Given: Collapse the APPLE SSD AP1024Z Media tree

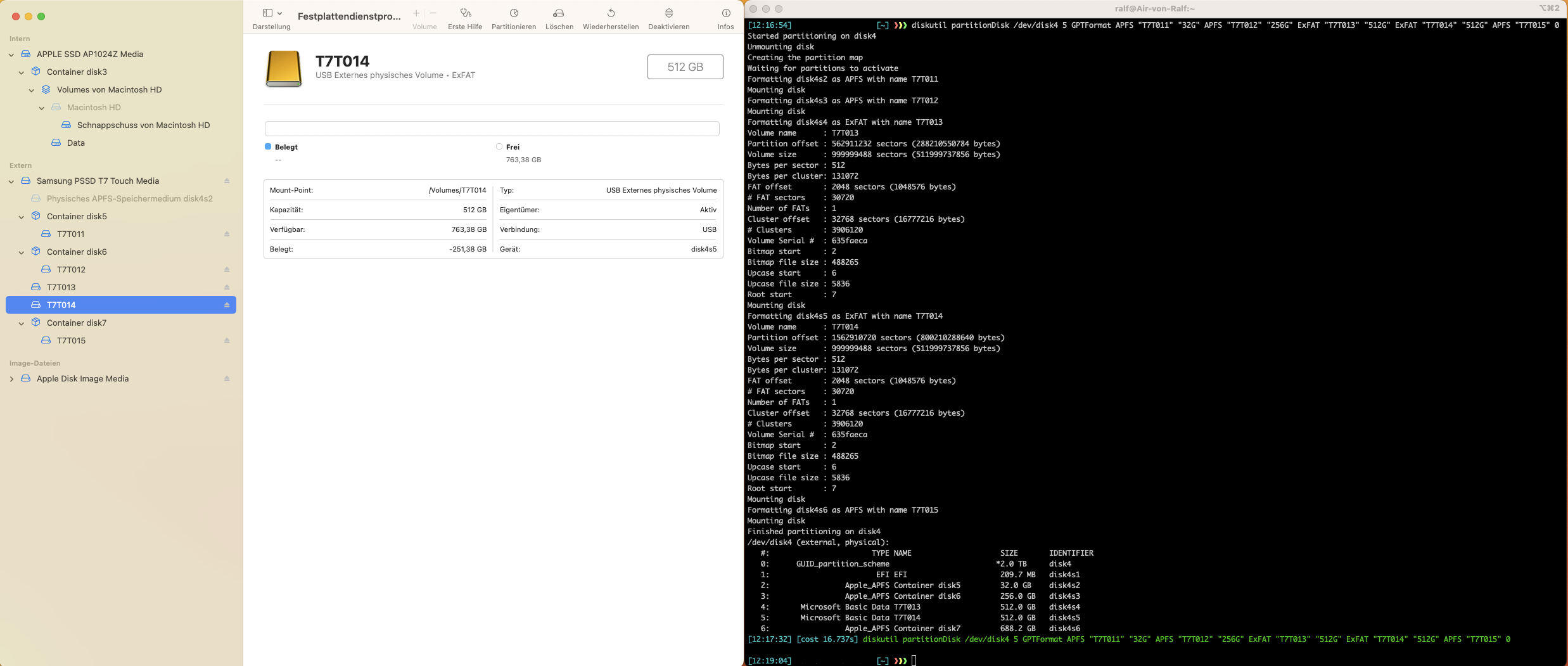Looking at the screenshot, I should pyautogui.click(x=11, y=54).
